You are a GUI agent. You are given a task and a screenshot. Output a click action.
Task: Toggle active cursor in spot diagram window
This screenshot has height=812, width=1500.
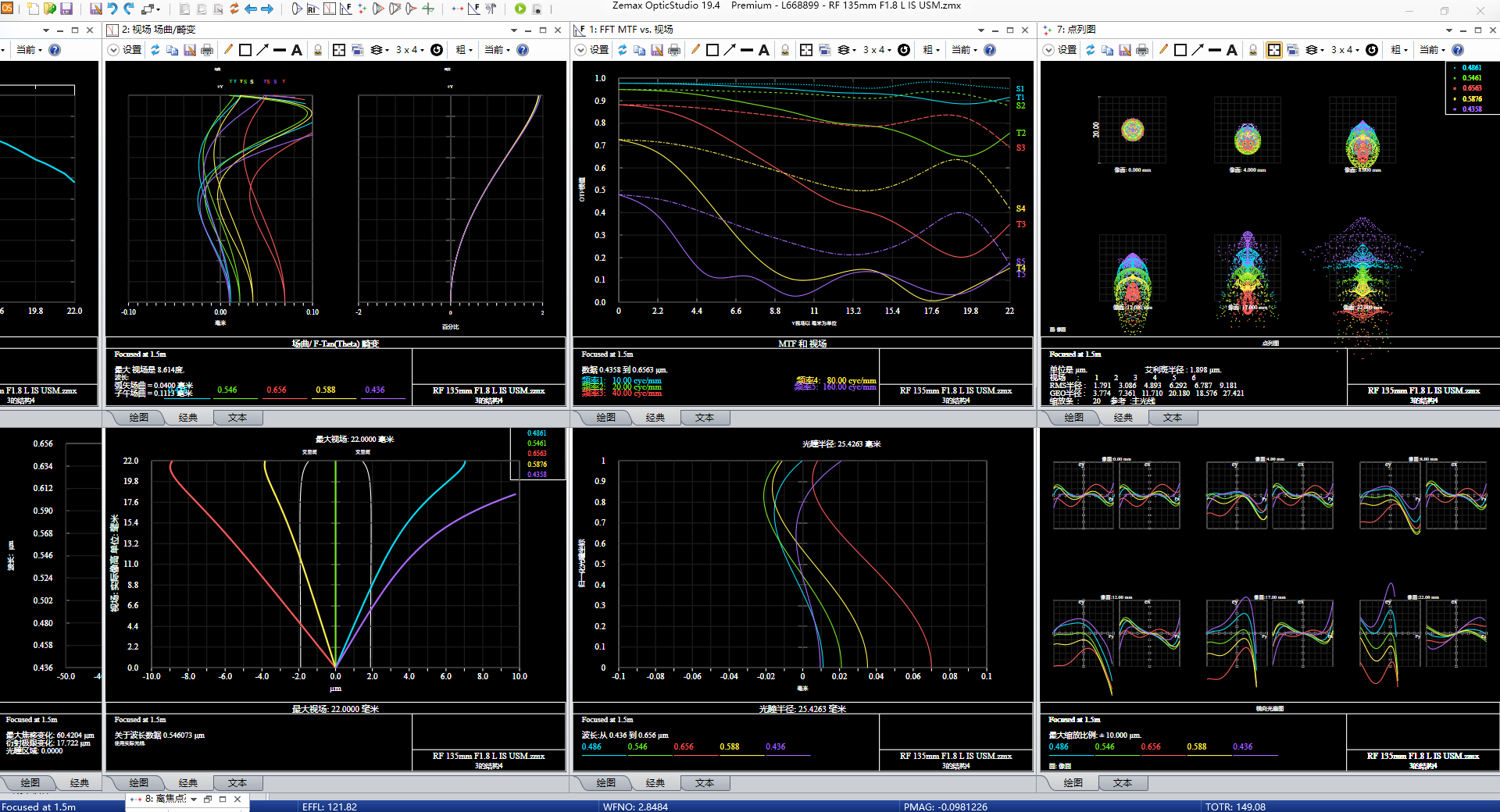pos(1274,49)
